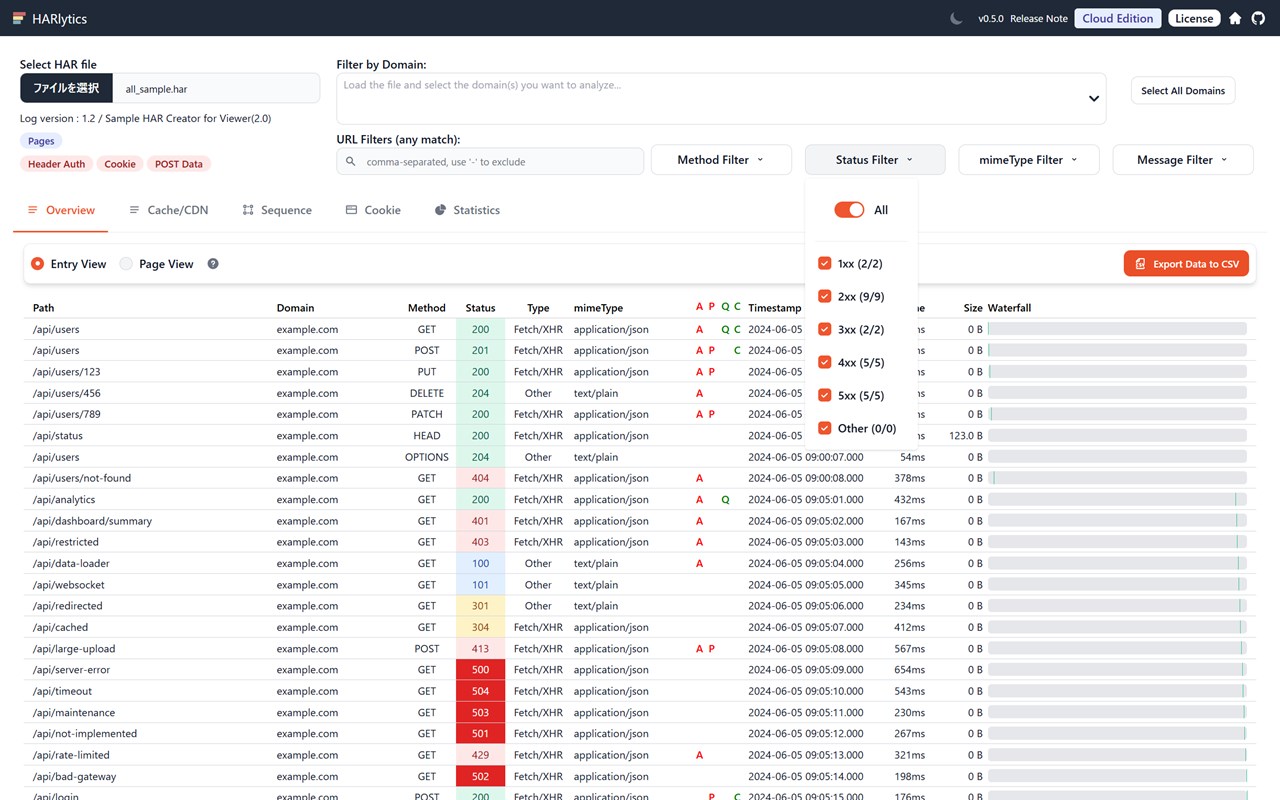Uncheck the Other (0/0) checkbox
1280x800 pixels.
tap(825, 428)
